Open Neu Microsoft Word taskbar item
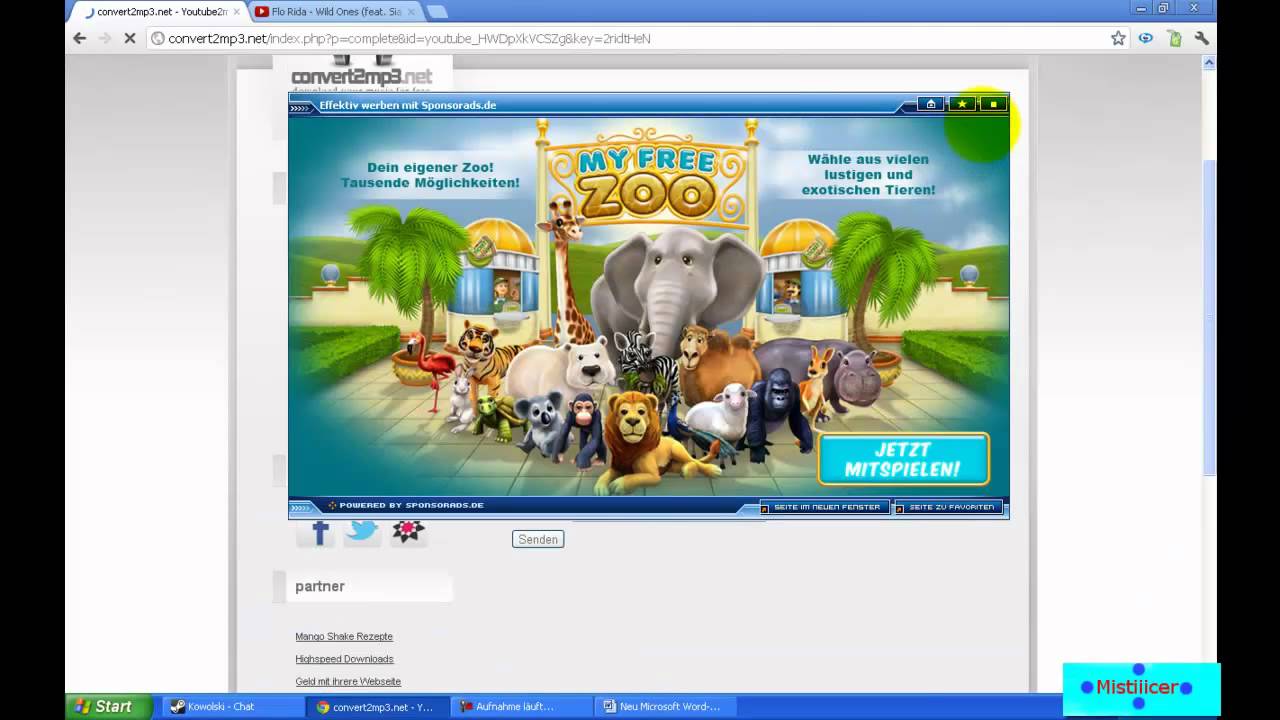 [665, 706]
